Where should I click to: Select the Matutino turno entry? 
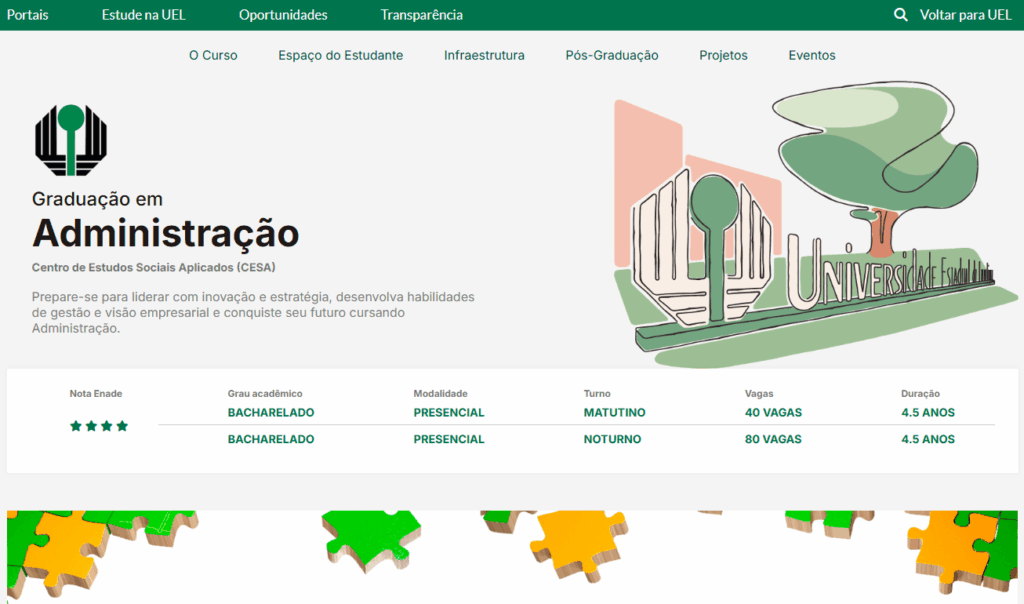614,413
